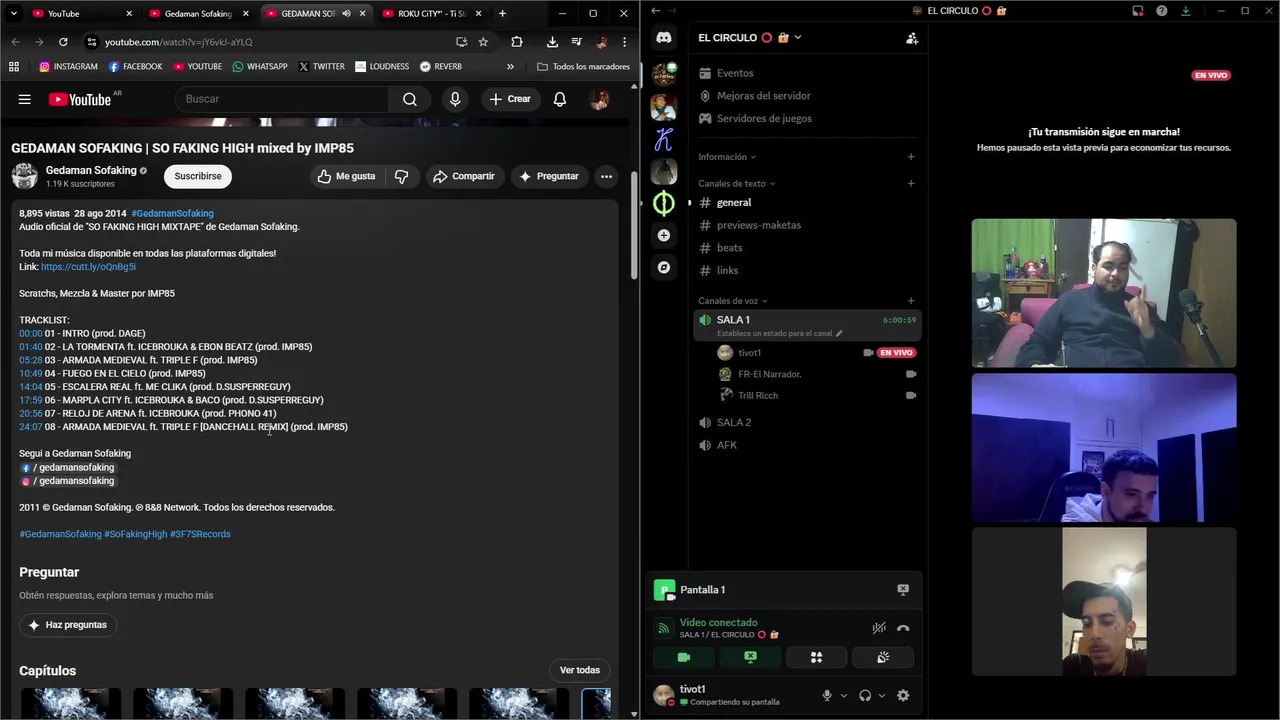Add a server in Discord
This screenshot has width=1280, height=720.
[664, 235]
